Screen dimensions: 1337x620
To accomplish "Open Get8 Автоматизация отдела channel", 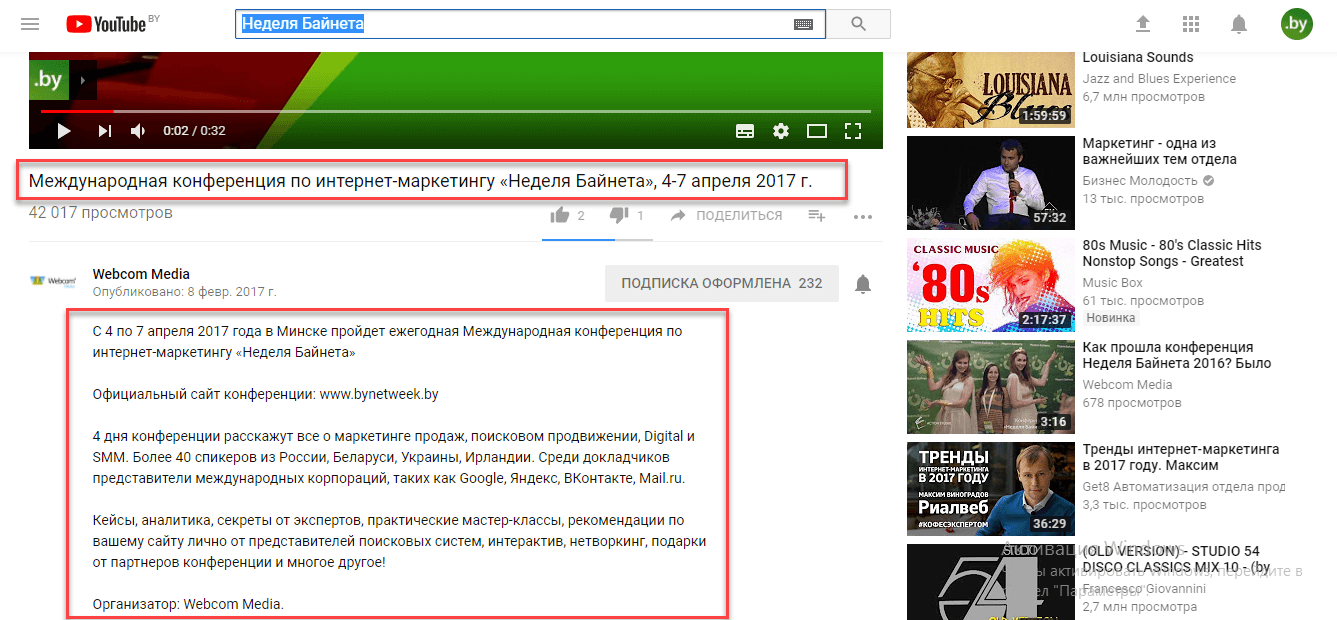I will [x=1184, y=487].
